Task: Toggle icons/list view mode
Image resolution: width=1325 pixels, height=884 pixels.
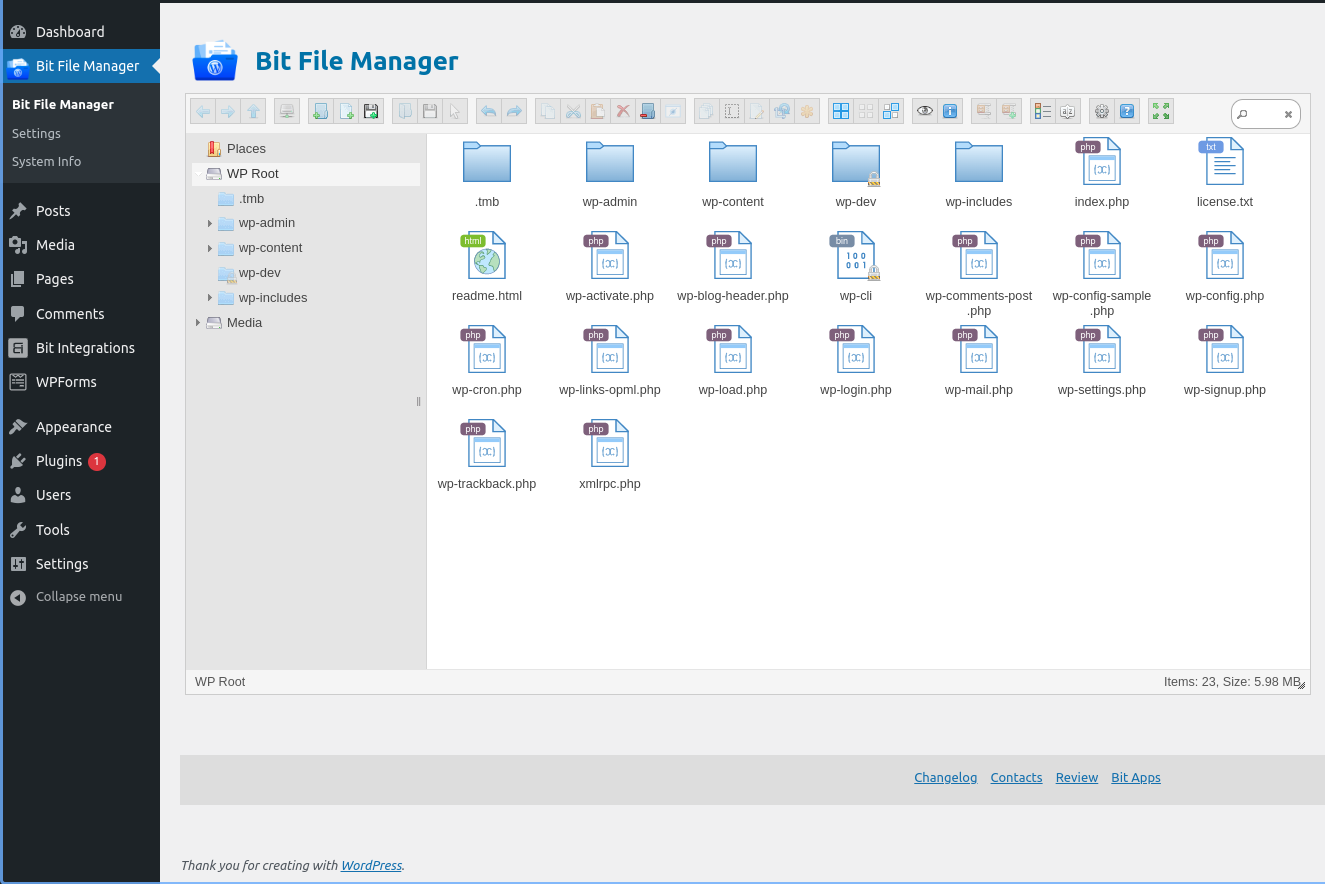Action: (x=1043, y=111)
